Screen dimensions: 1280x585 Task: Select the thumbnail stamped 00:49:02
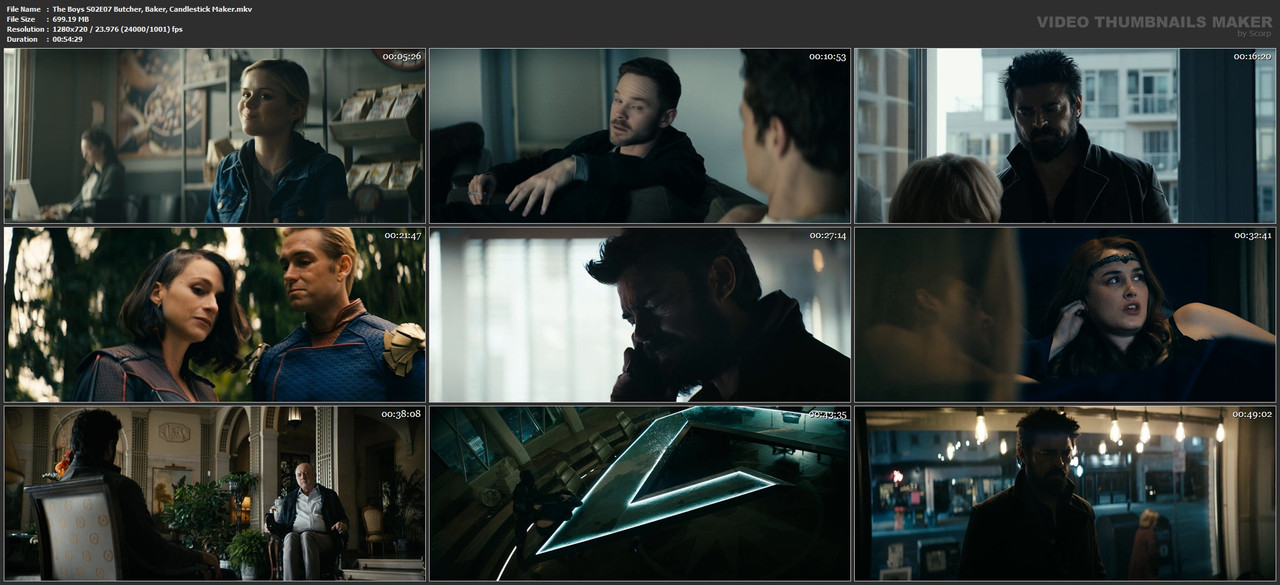click(x=1065, y=493)
